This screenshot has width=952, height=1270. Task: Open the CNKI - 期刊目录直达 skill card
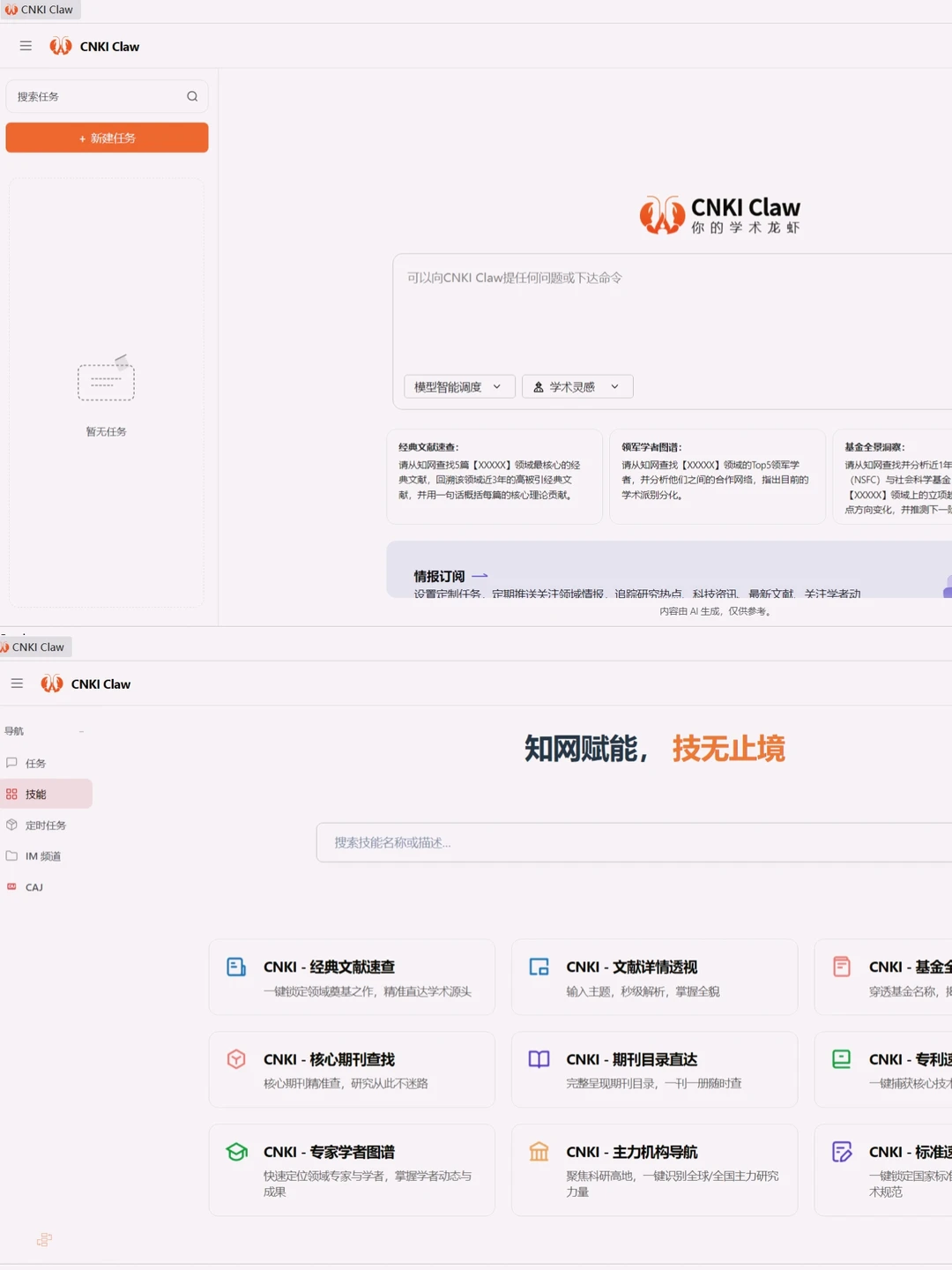point(654,1069)
